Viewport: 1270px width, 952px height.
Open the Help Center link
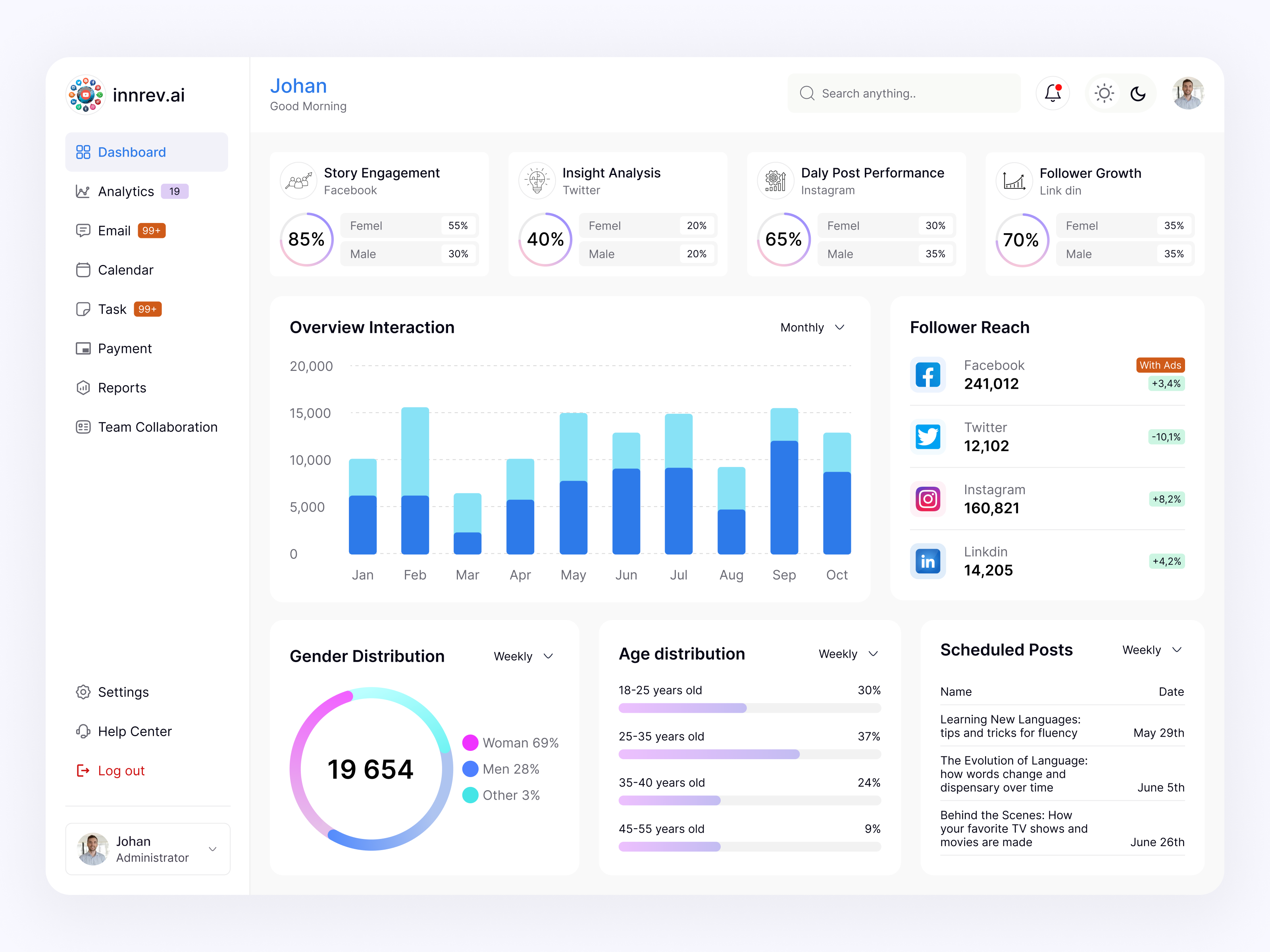[x=135, y=731]
